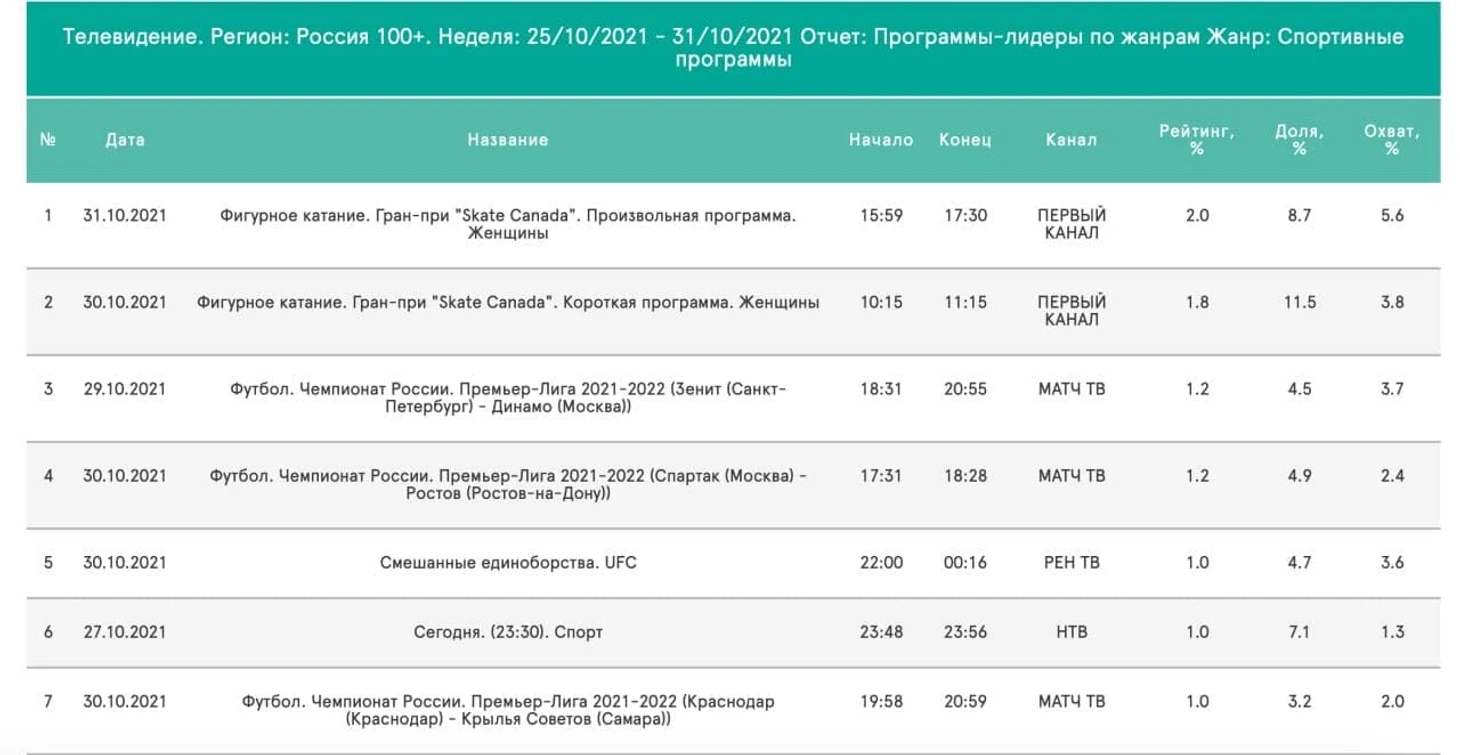Select date 31.10.2021 in row 1
Viewport: 1460px width, 755px height.
tap(125, 215)
